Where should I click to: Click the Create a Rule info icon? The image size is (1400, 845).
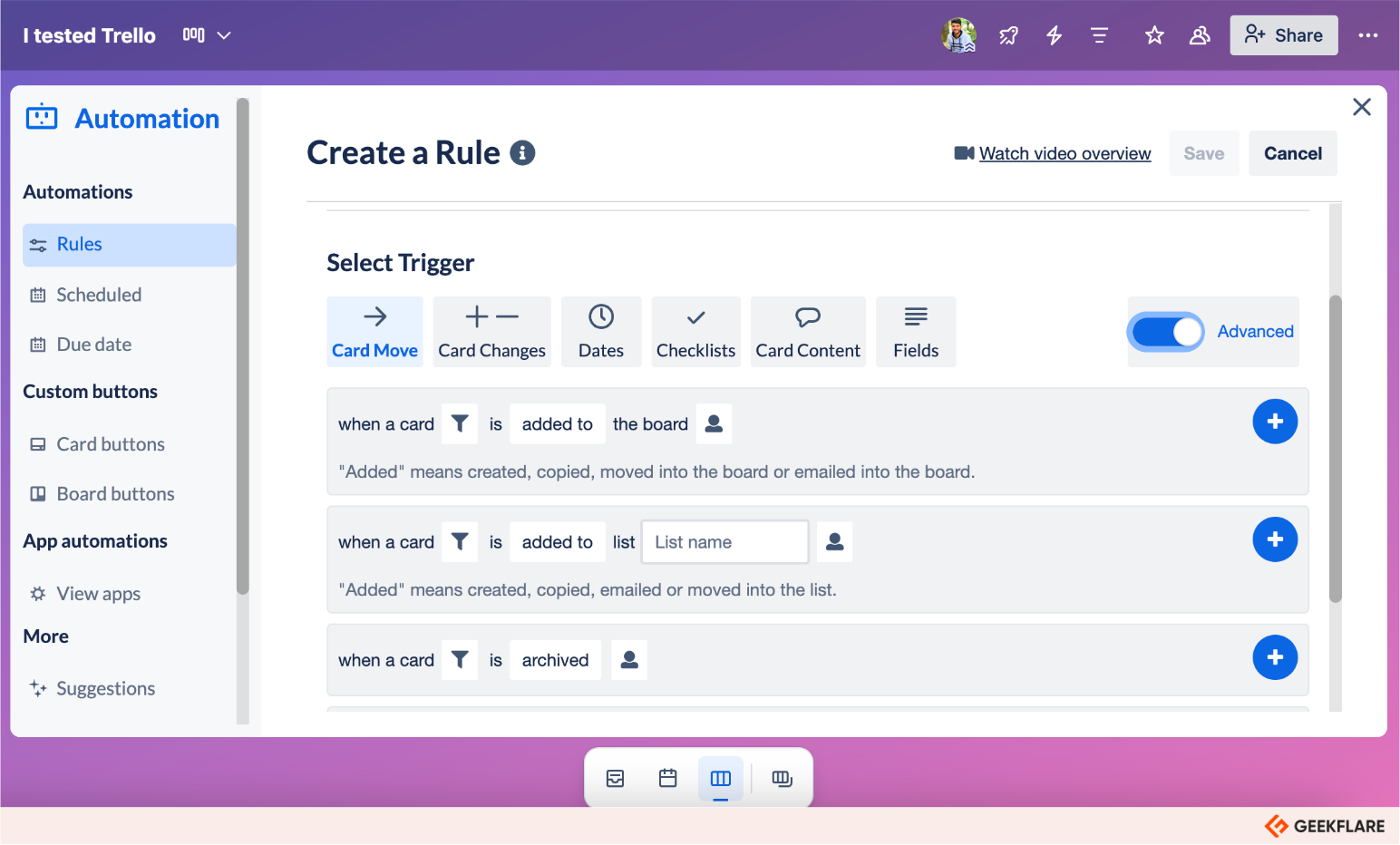click(x=522, y=153)
